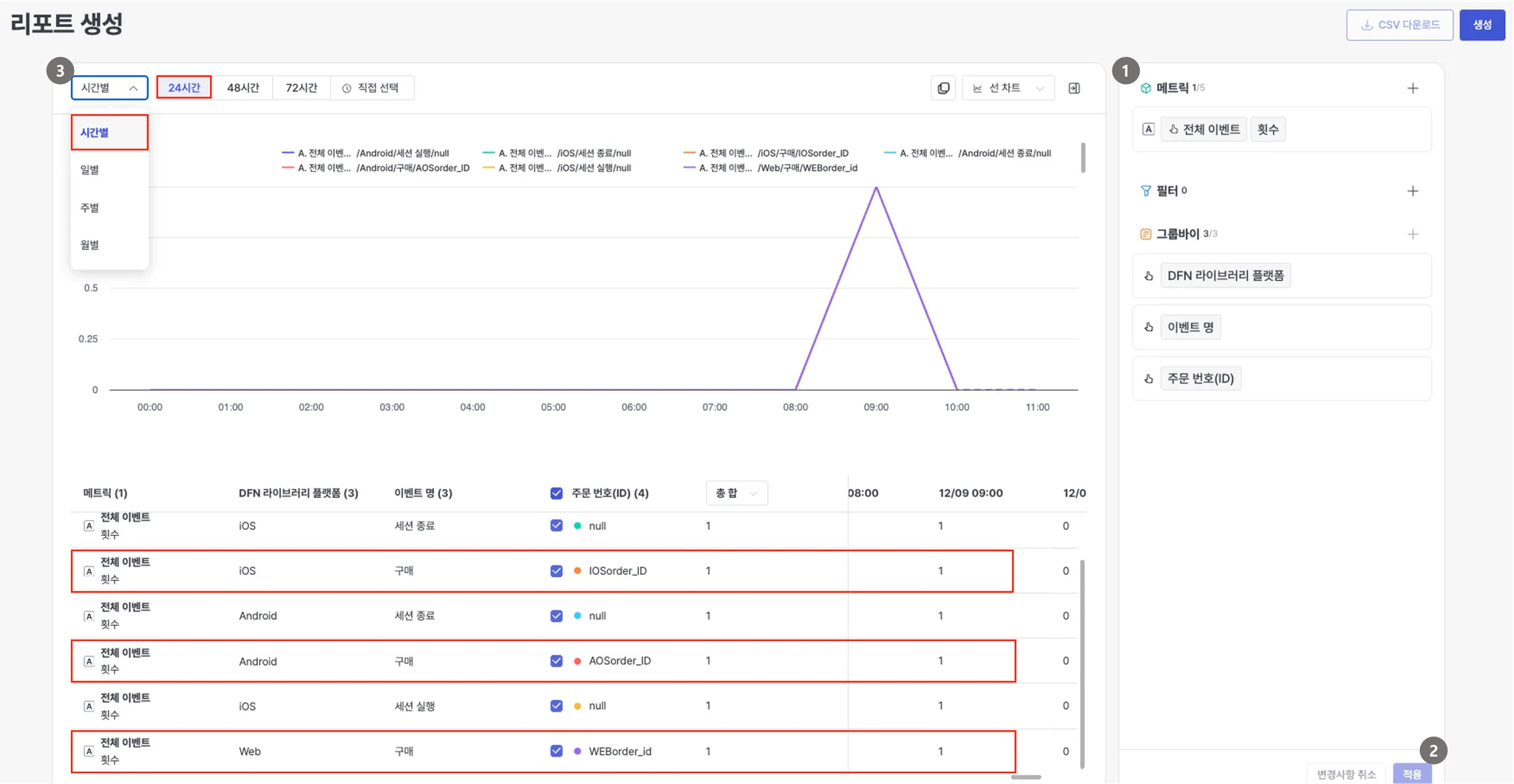1514x784 pixels.
Task: Click the purple WEBorder_id color dot
Action: pos(577,751)
